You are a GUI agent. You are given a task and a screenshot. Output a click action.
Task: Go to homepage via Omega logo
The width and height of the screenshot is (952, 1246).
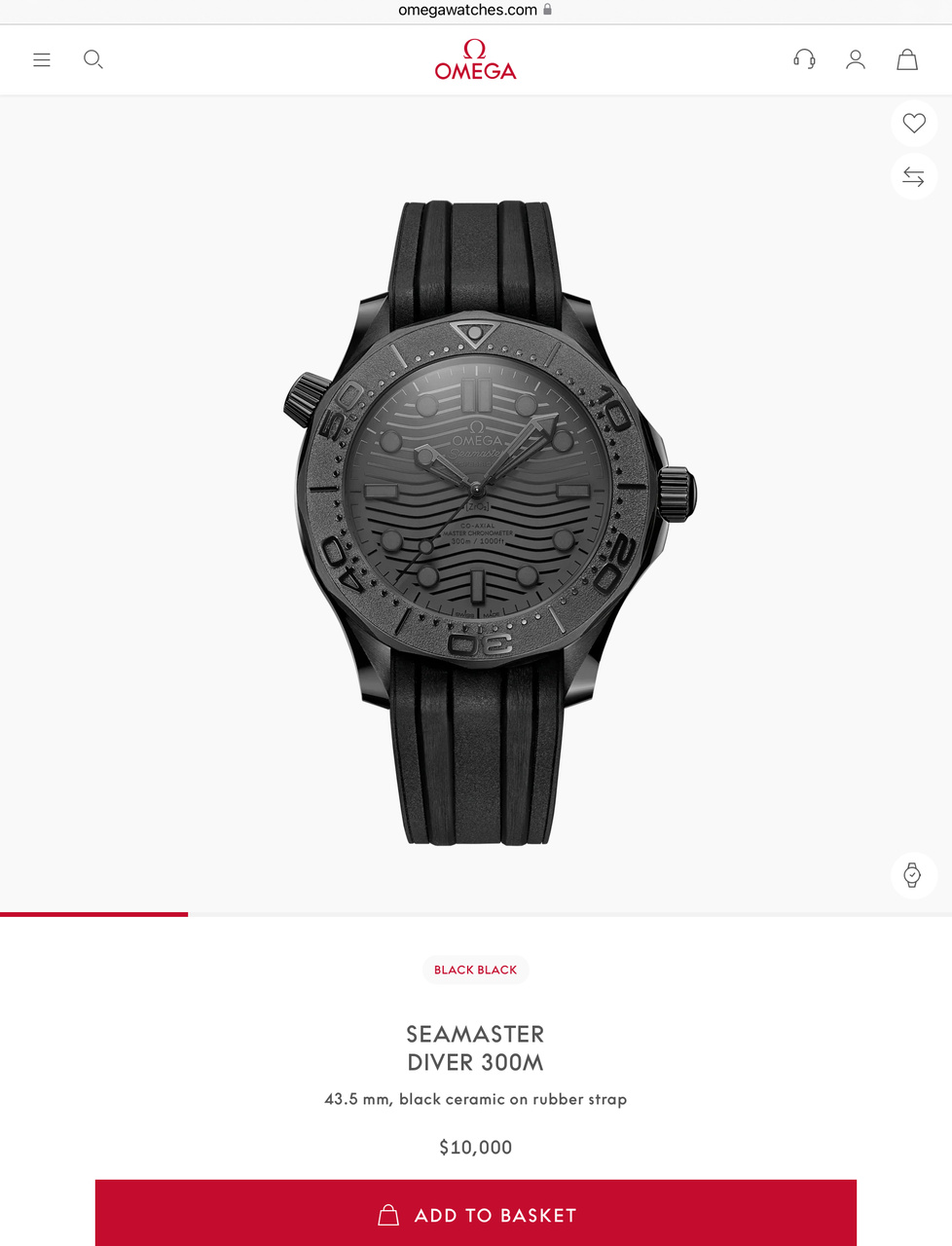475,59
